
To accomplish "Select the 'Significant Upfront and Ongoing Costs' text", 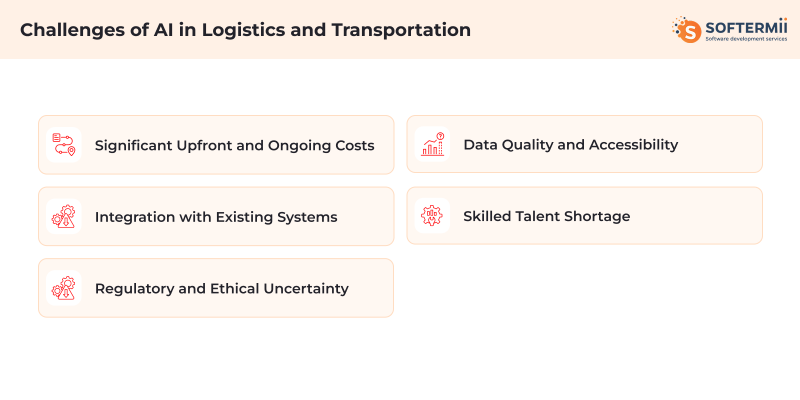I will 234,145.
